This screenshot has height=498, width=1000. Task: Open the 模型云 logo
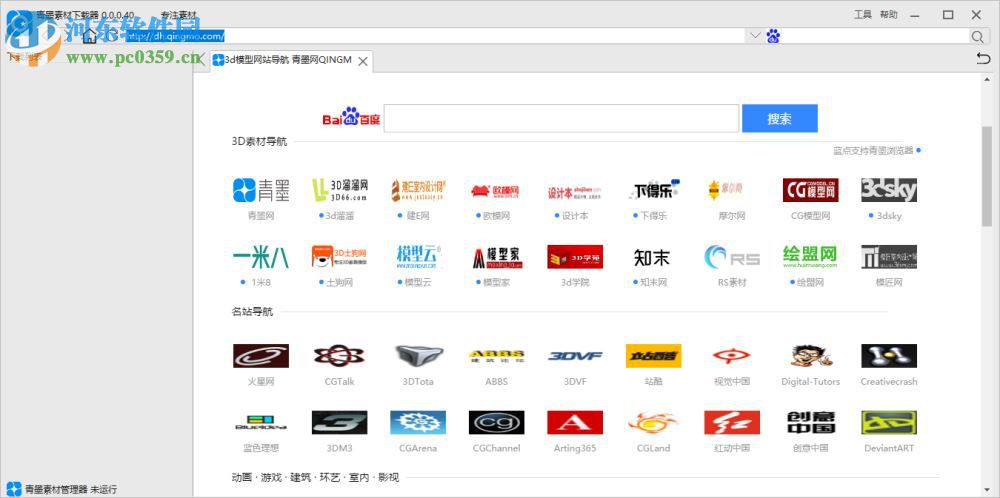(x=418, y=256)
